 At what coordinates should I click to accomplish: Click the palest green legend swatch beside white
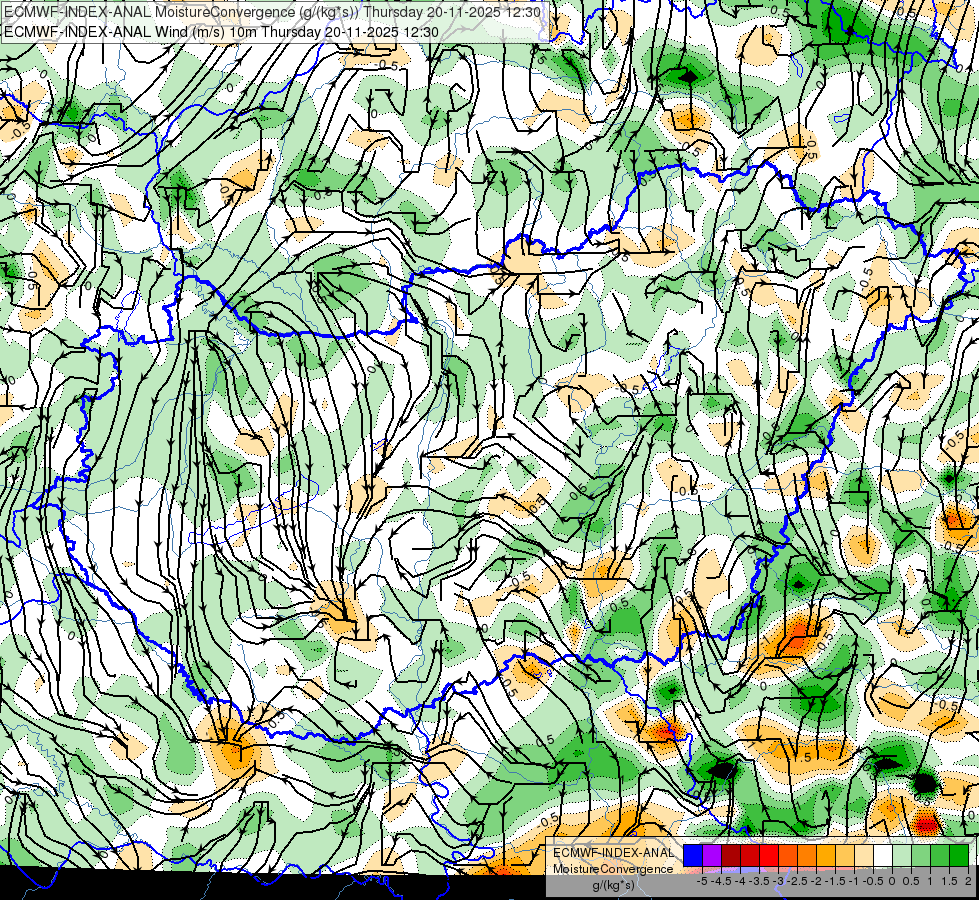click(902, 855)
